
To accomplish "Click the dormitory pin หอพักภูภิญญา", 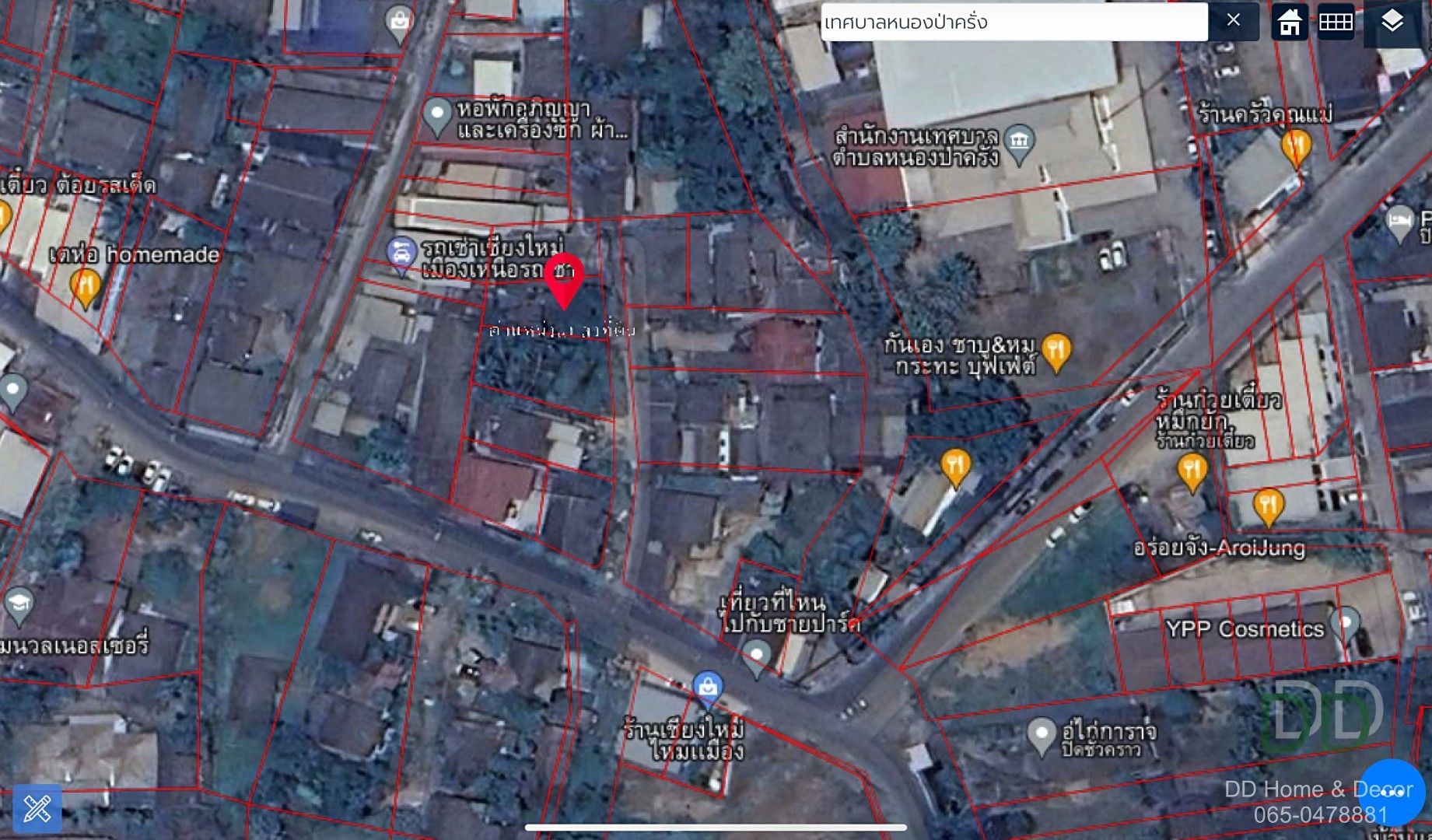I will (437, 117).
